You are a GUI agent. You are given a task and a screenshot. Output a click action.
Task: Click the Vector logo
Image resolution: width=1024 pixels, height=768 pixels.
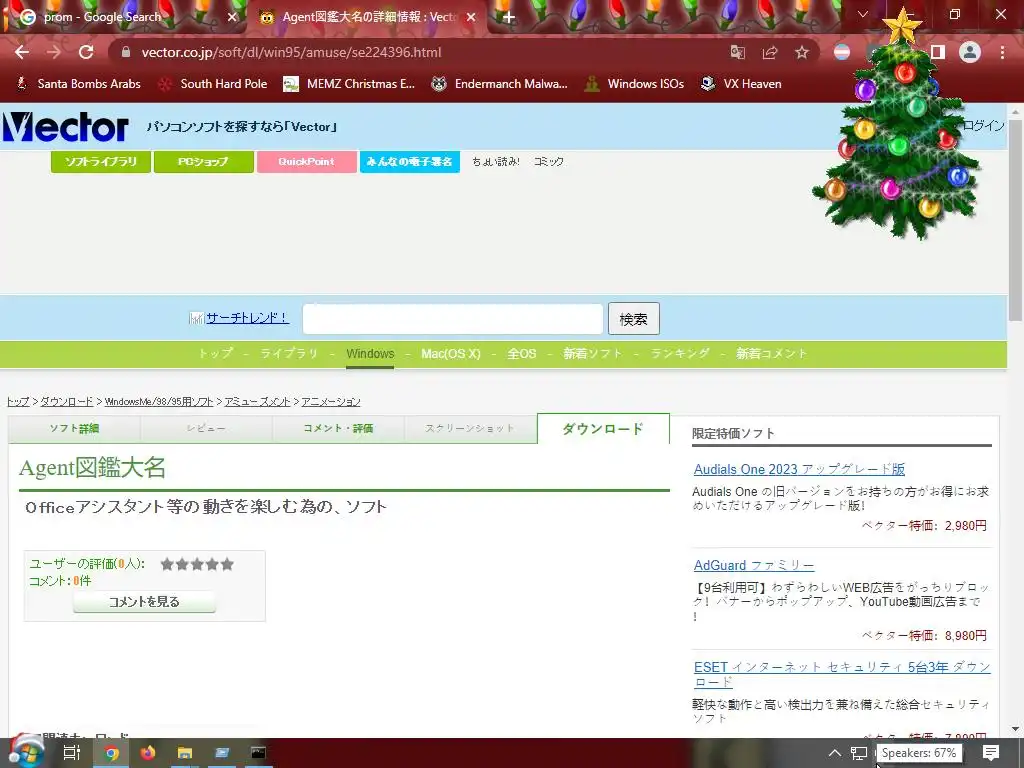[x=65, y=127]
